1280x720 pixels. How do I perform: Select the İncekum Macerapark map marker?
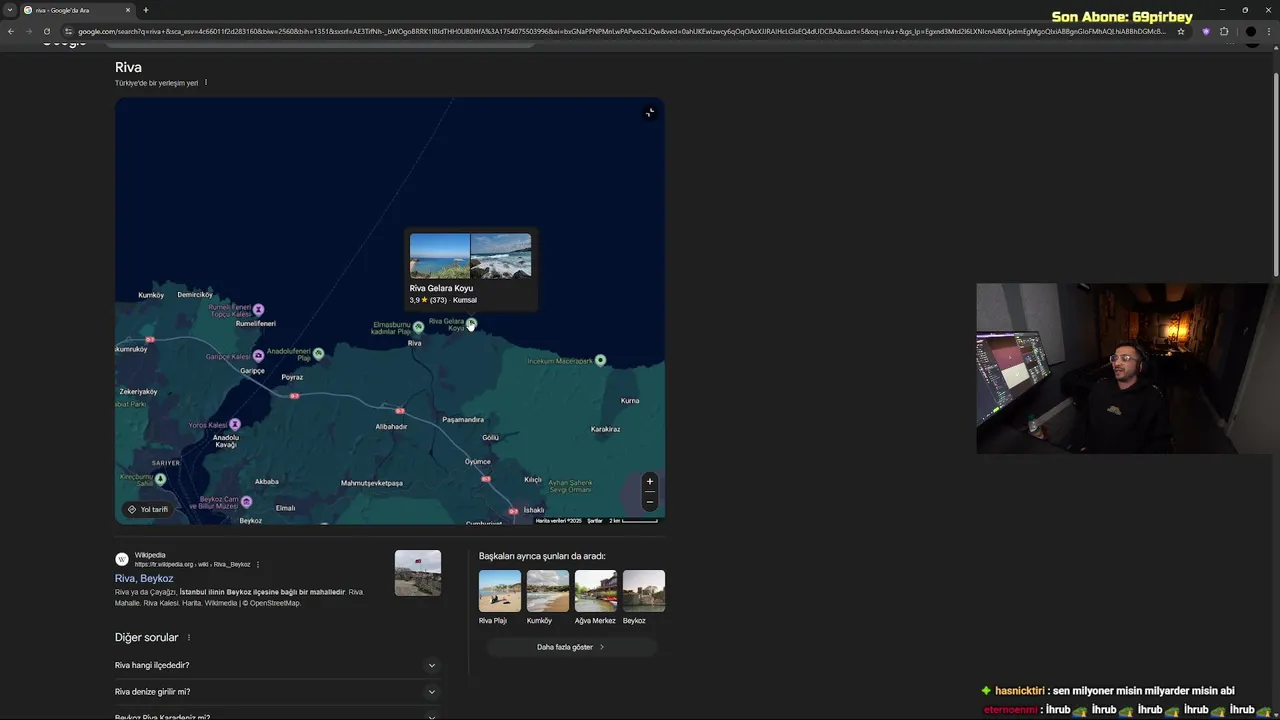click(600, 360)
